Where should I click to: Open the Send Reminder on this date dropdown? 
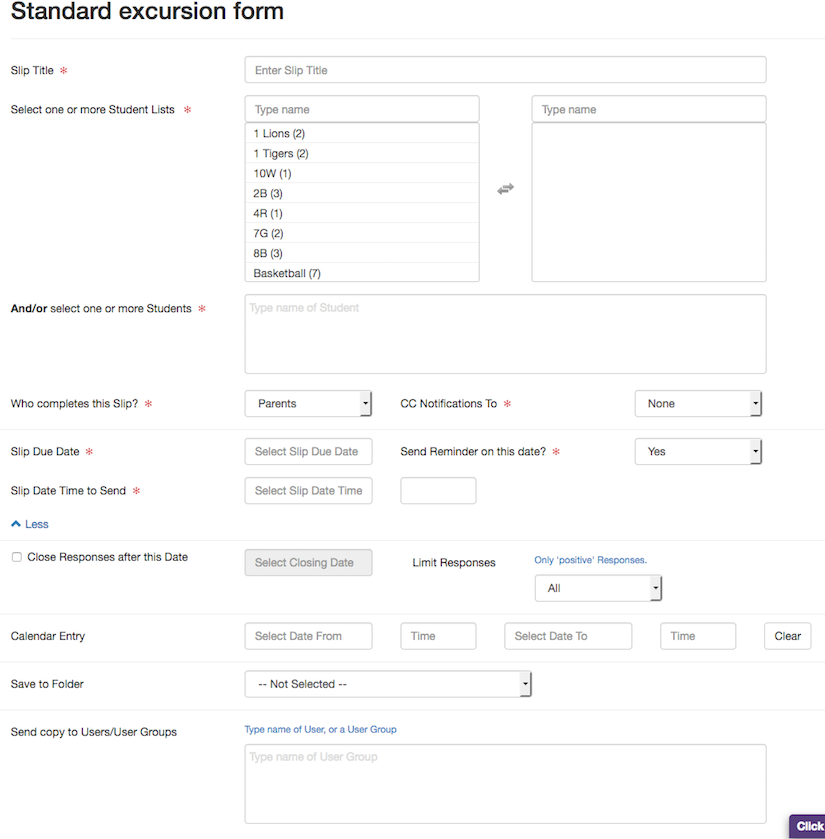coord(698,452)
